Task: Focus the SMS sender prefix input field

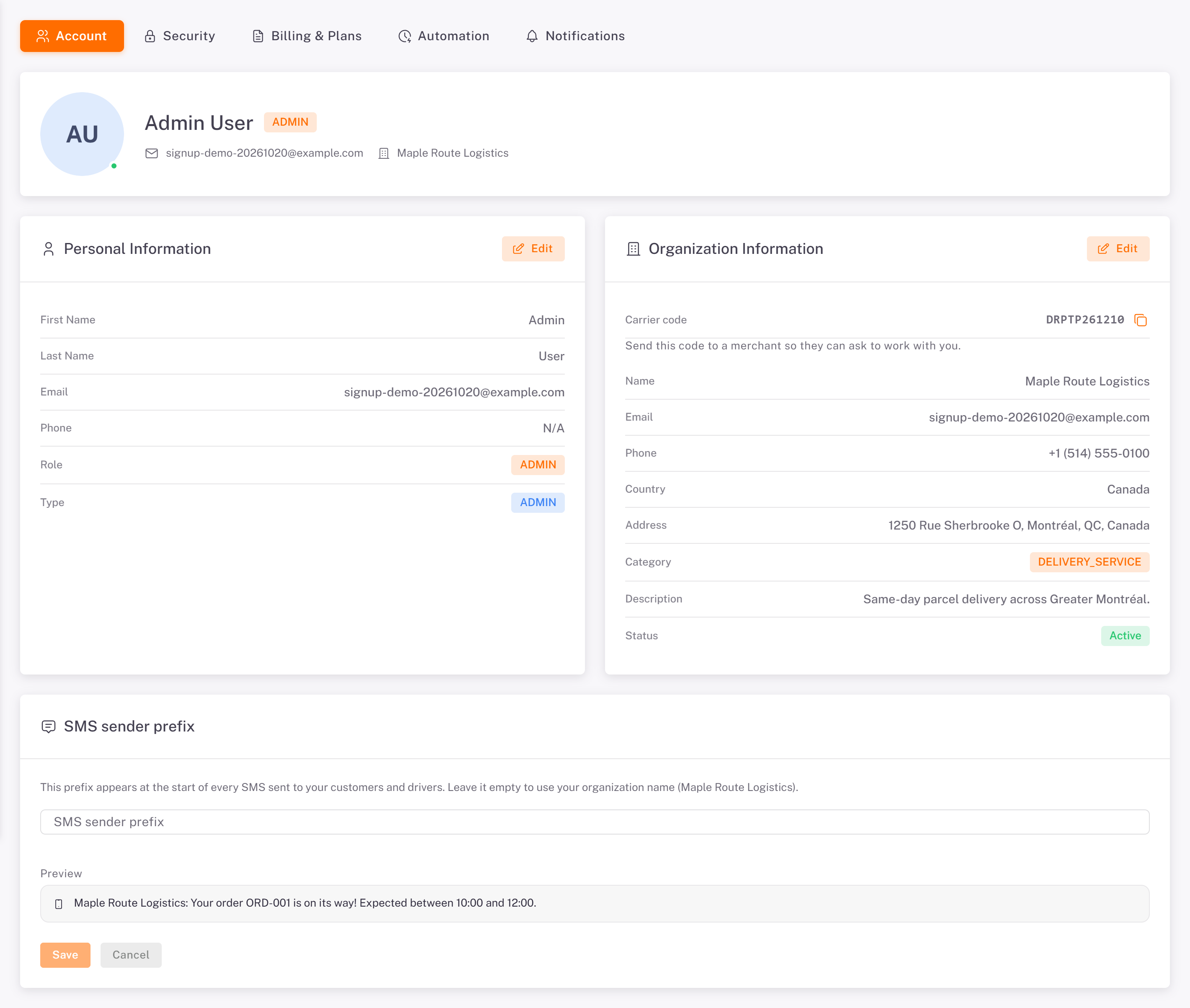Action: pos(595,822)
